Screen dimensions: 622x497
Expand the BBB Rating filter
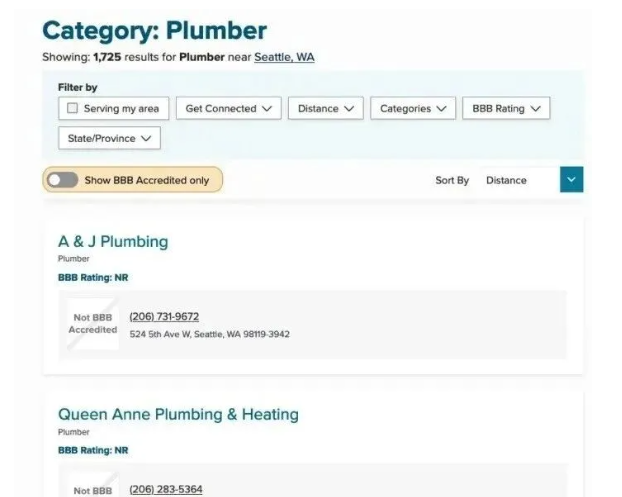point(505,109)
